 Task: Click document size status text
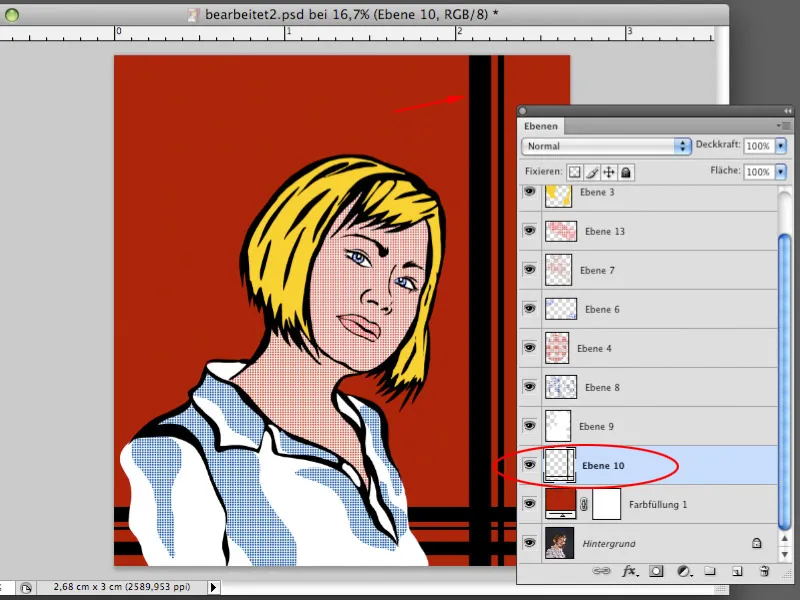coord(122,587)
